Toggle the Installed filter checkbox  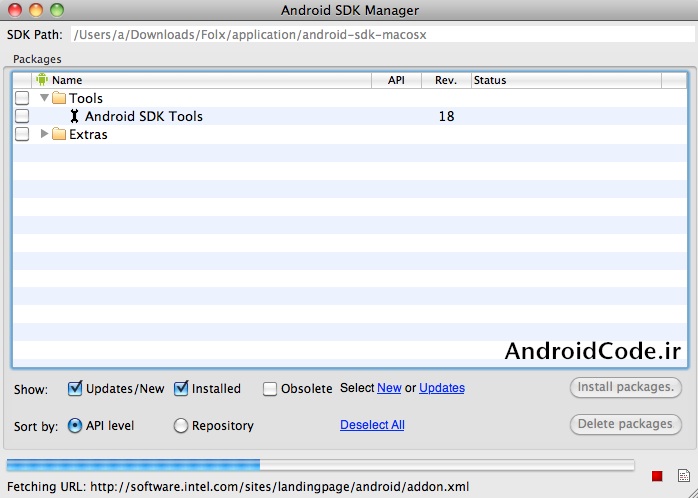click(x=181, y=388)
